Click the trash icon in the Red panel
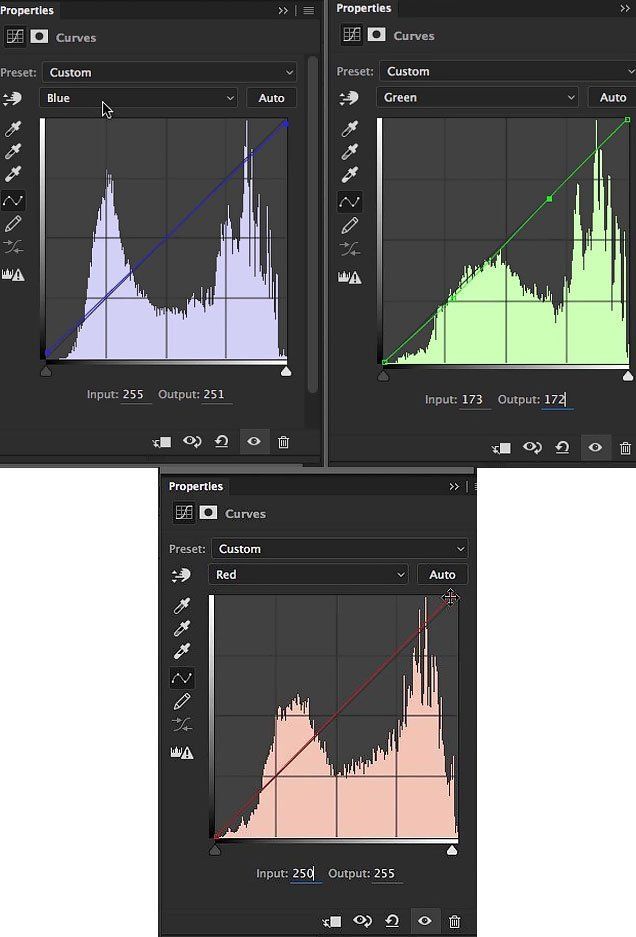The image size is (636, 937). point(454,921)
